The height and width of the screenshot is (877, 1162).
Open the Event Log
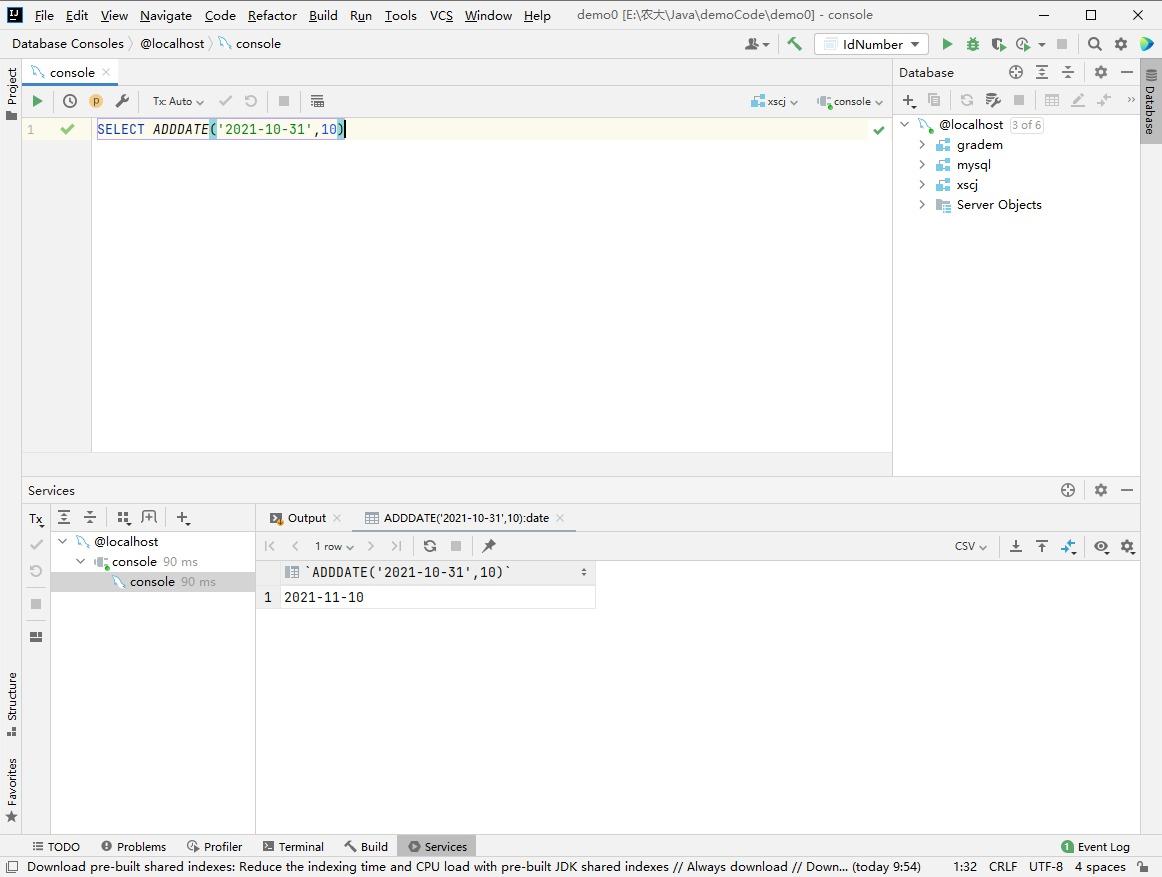(x=1095, y=846)
